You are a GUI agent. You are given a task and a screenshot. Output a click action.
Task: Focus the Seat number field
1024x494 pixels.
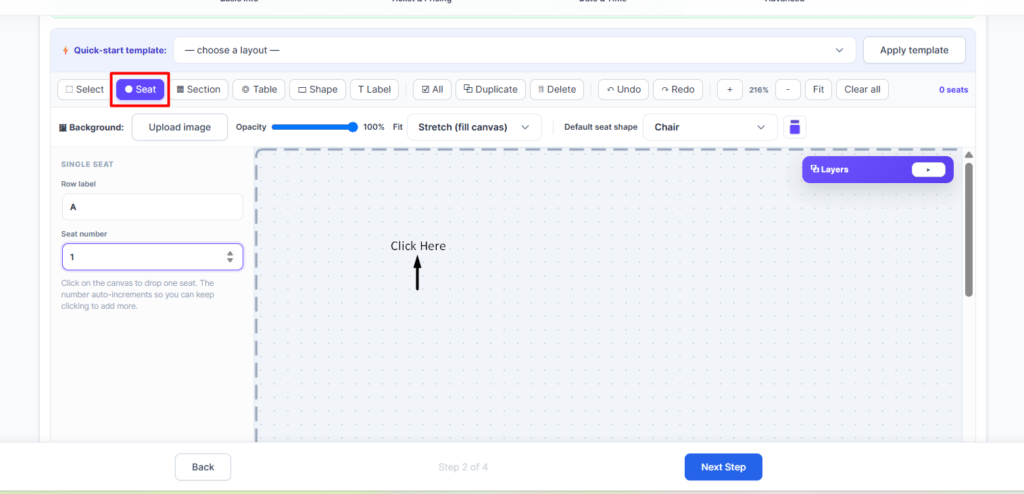coord(152,257)
